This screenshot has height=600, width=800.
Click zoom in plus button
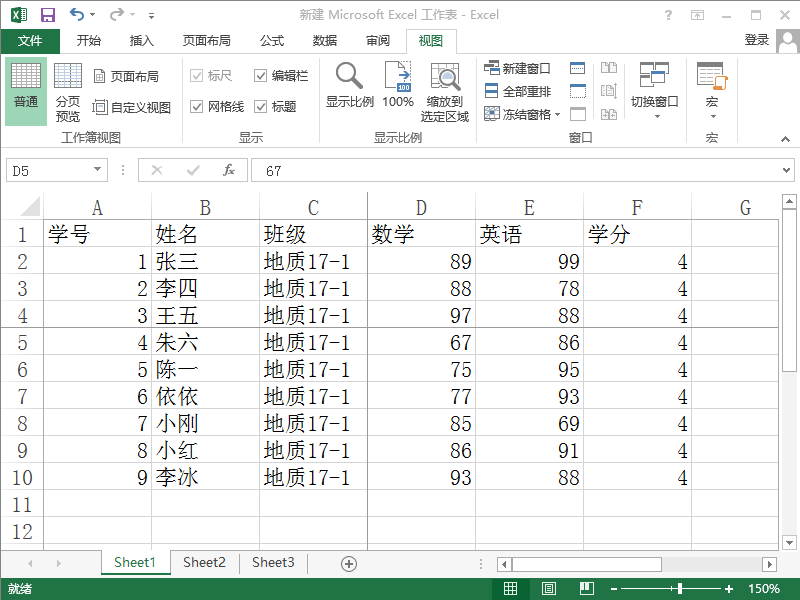(x=729, y=589)
